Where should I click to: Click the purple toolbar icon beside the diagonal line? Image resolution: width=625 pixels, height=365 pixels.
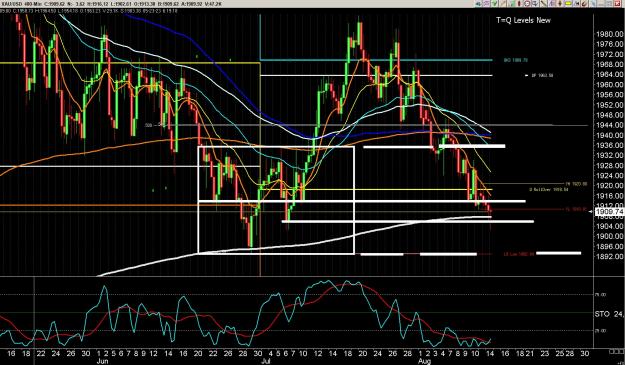552,4
